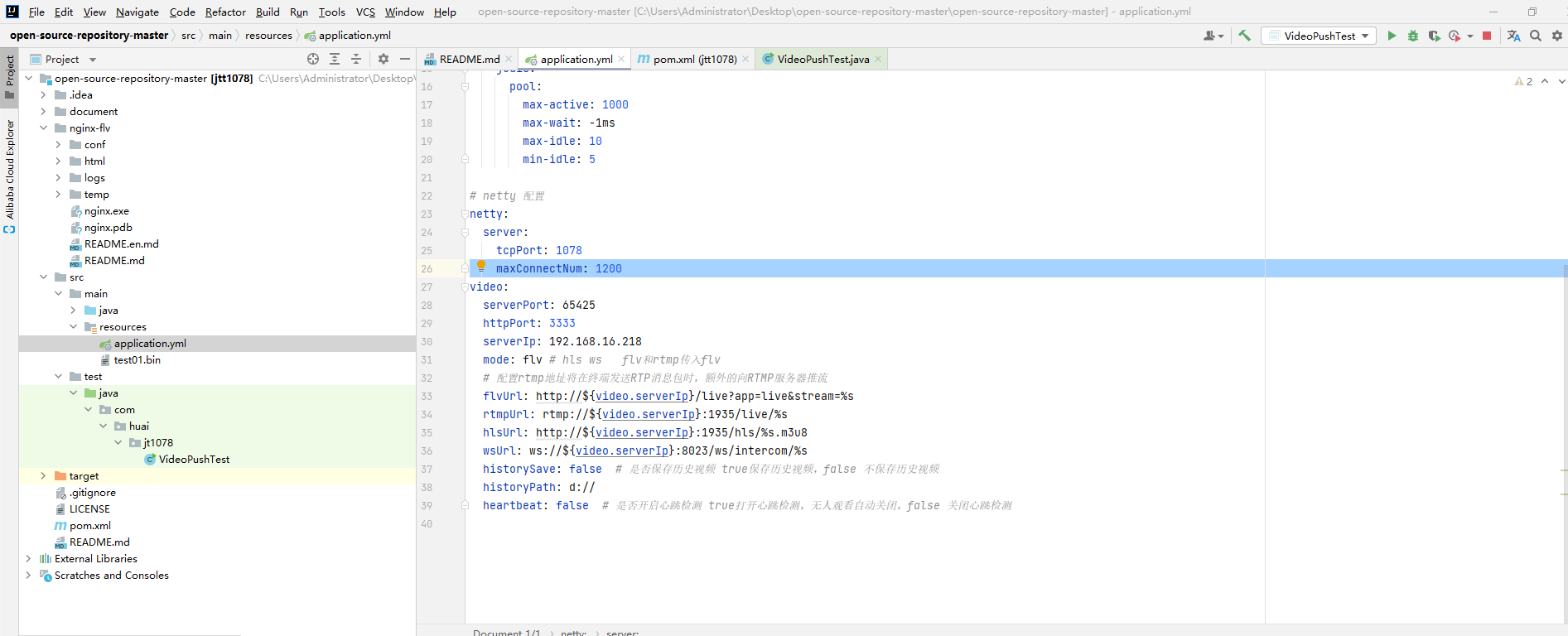Screen dimensions: 1568x636
Task: Expand the conf folder
Action: [58, 145]
